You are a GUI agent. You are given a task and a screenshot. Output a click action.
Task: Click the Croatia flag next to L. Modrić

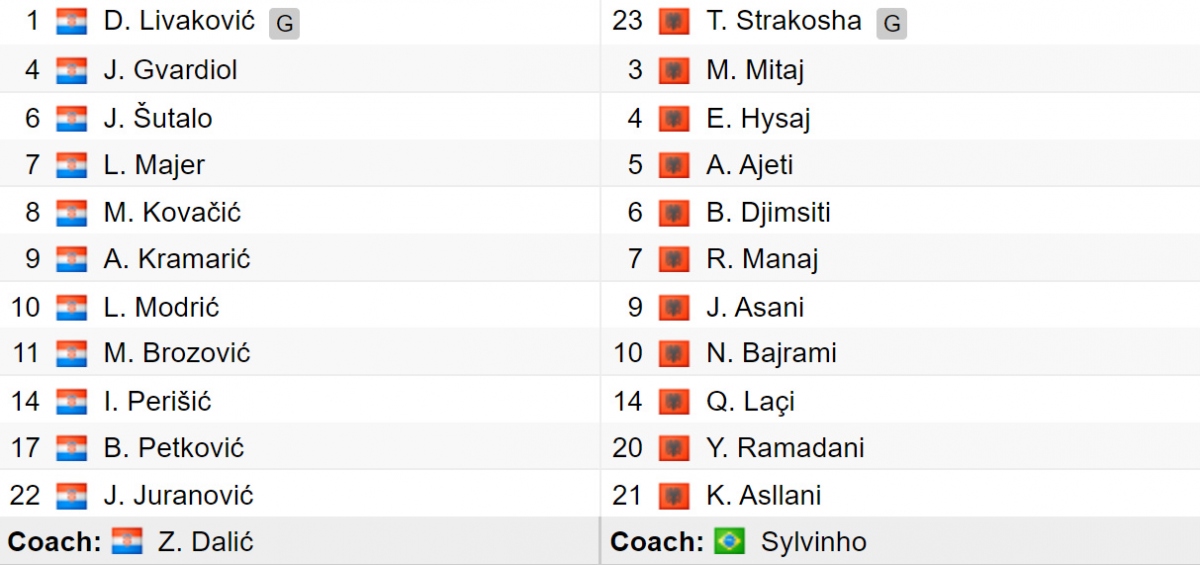pos(72,307)
